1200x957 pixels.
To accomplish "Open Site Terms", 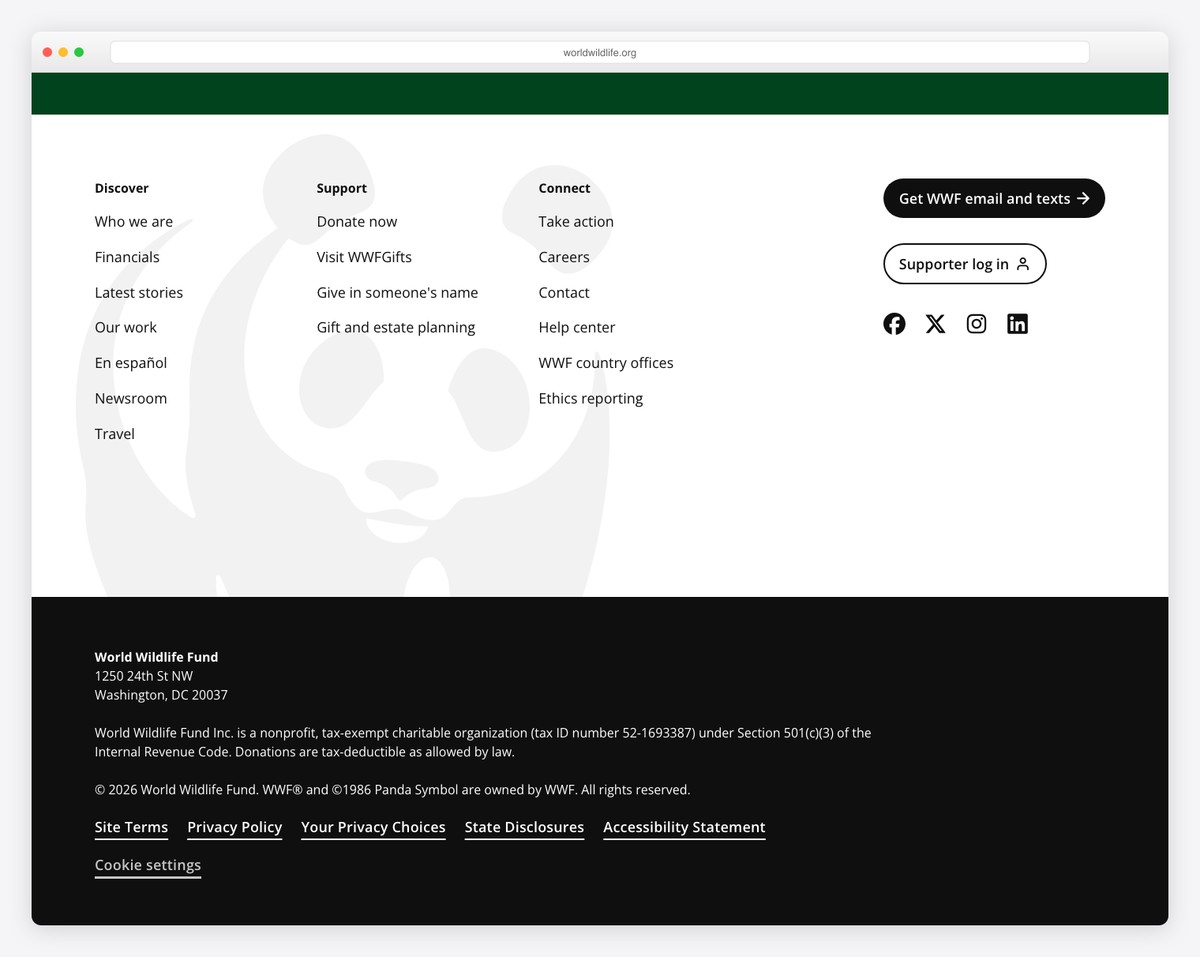I will click(x=131, y=827).
